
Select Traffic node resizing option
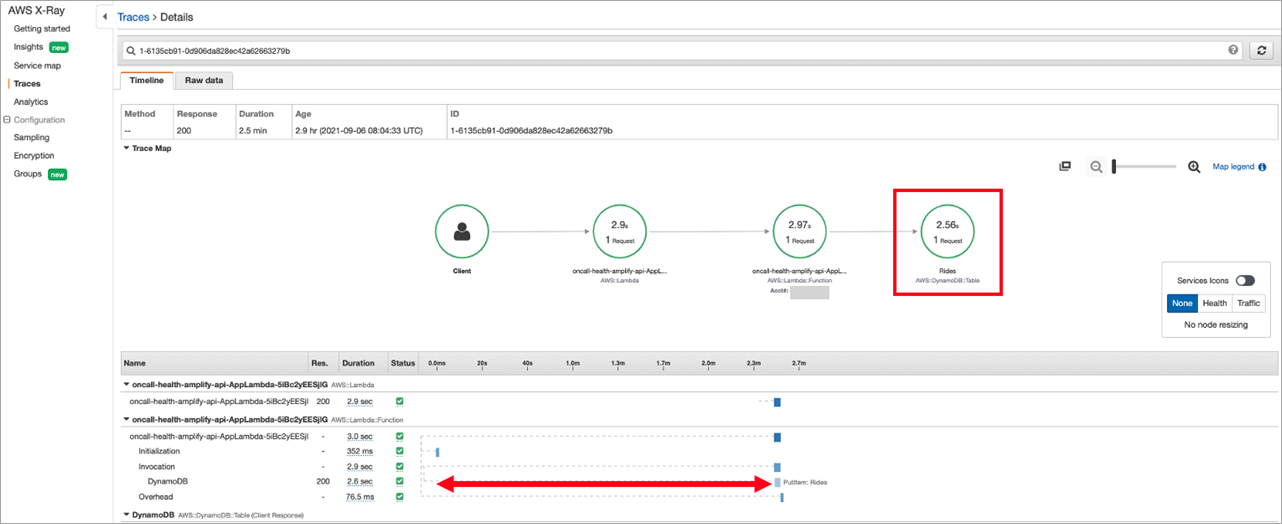point(1250,303)
